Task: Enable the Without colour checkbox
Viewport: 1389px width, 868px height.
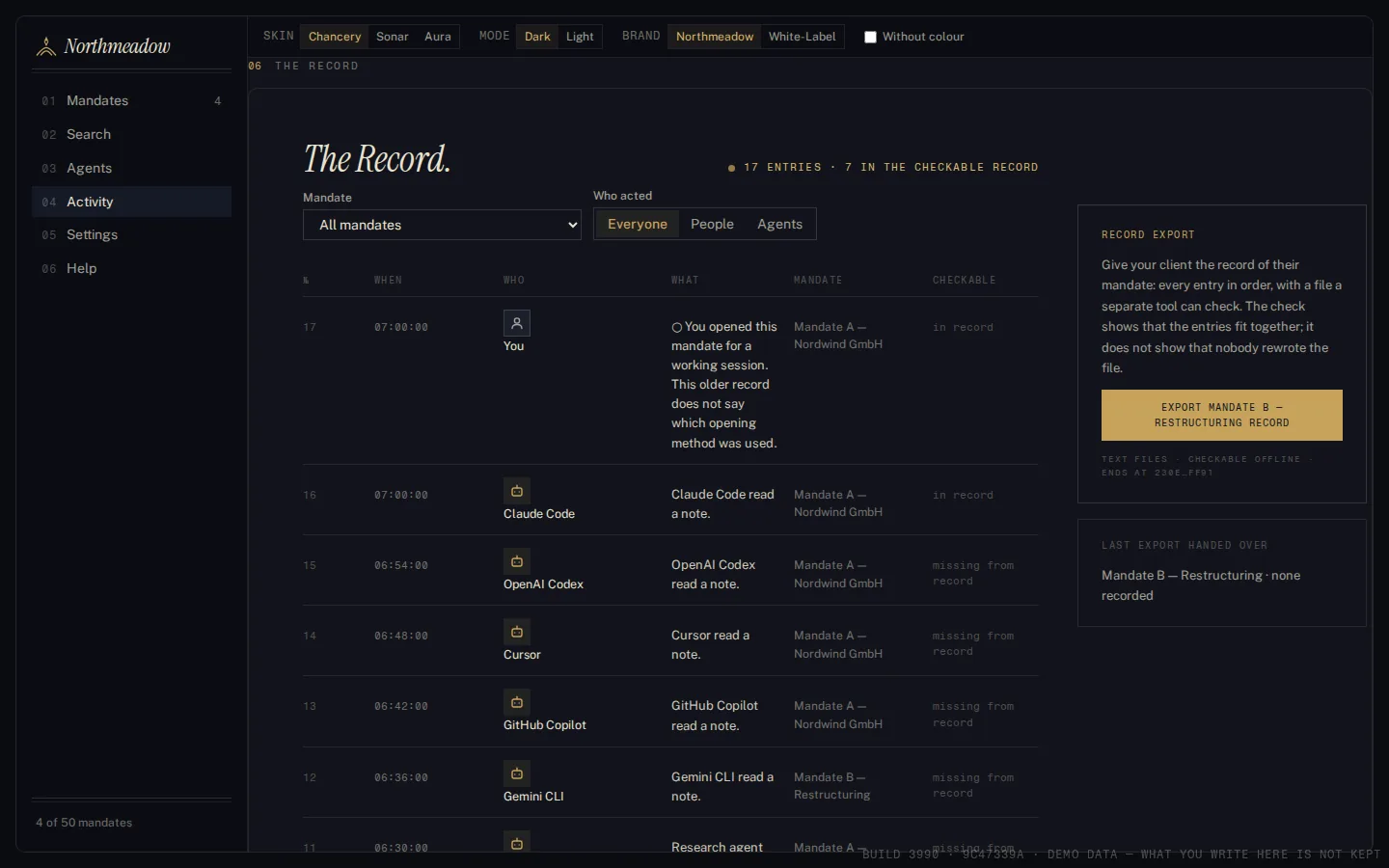Action: (x=870, y=37)
